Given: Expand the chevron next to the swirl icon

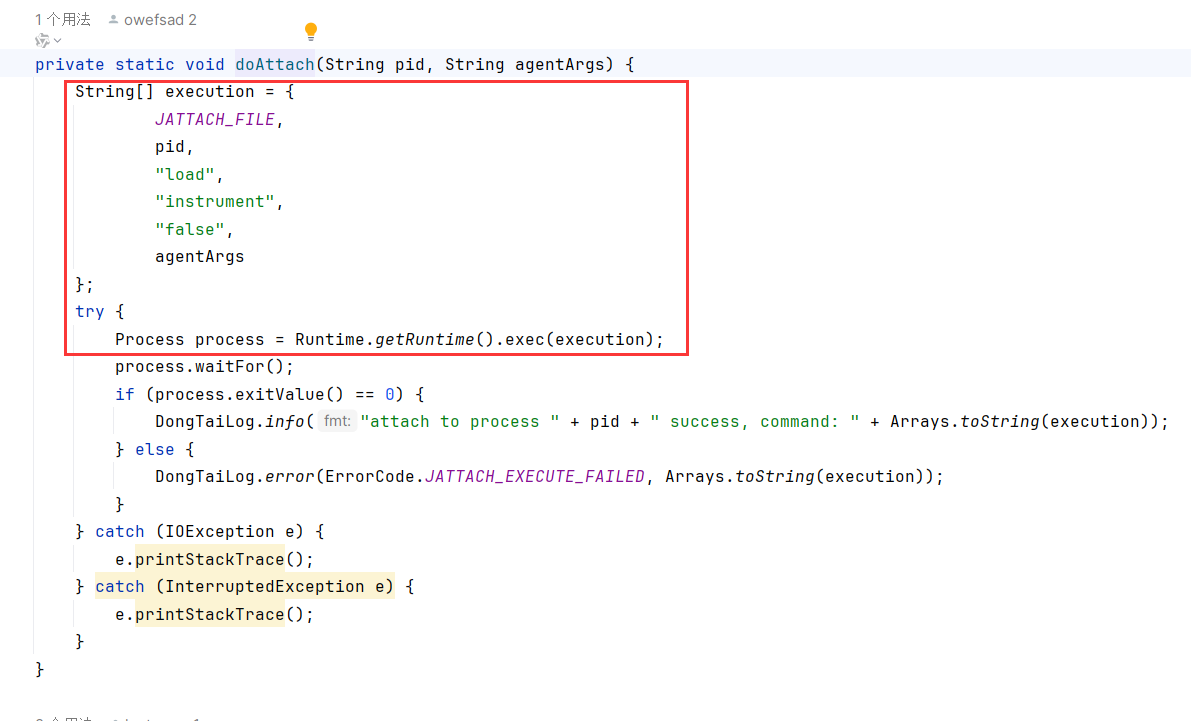Looking at the screenshot, I should tap(57, 40).
